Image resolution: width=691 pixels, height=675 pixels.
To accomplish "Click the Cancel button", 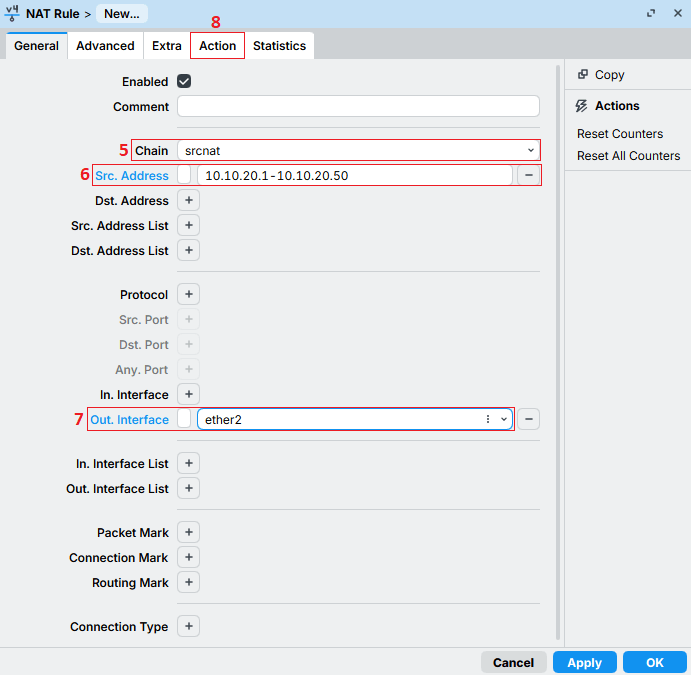I will pyautogui.click(x=513, y=662).
